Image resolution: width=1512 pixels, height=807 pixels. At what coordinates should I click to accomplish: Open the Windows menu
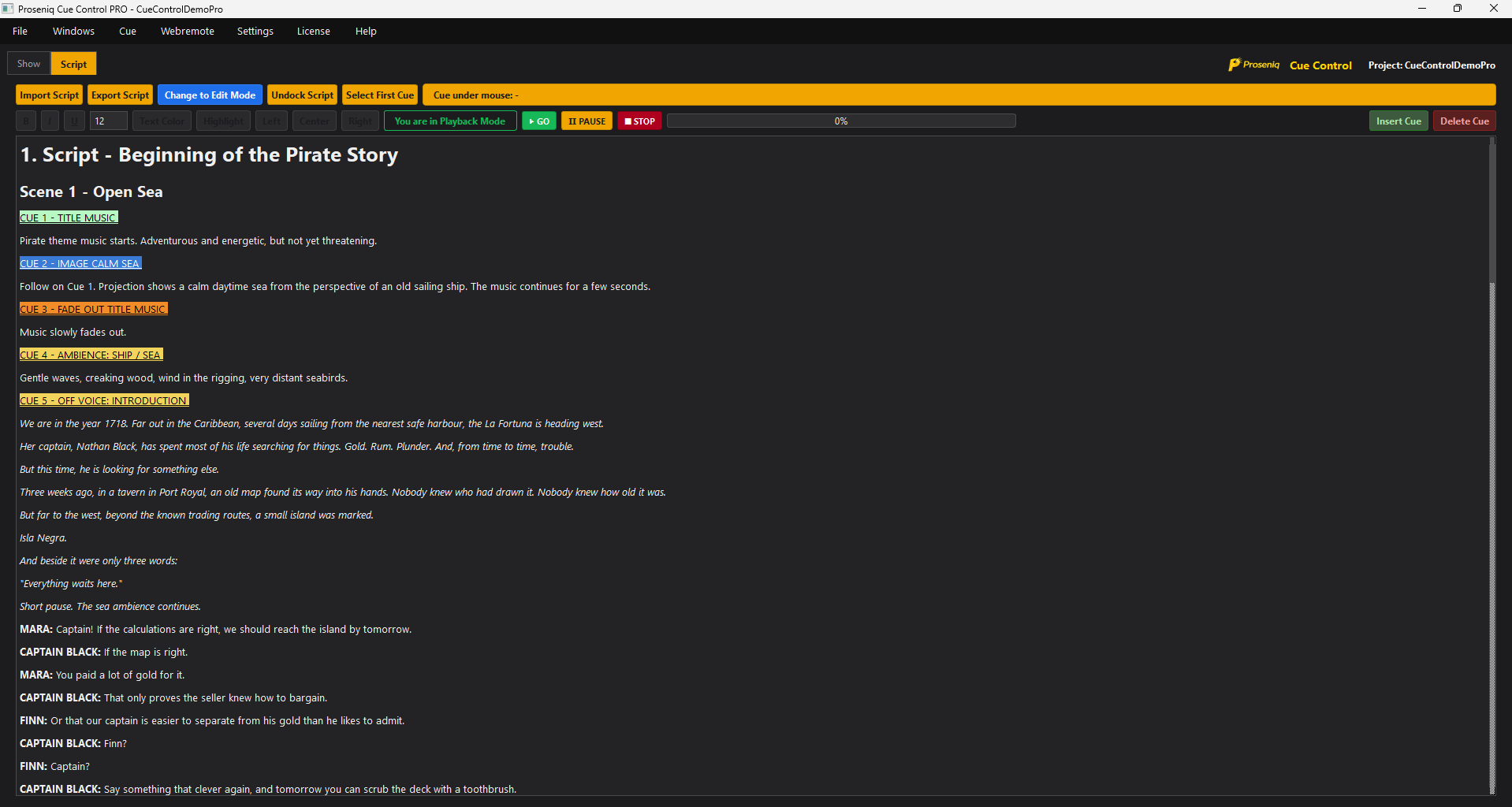(73, 31)
